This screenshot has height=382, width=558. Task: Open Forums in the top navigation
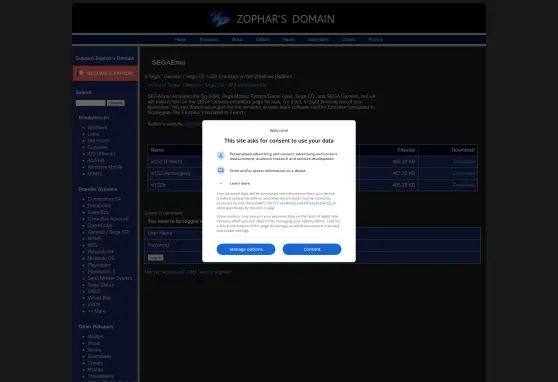point(376,40)
